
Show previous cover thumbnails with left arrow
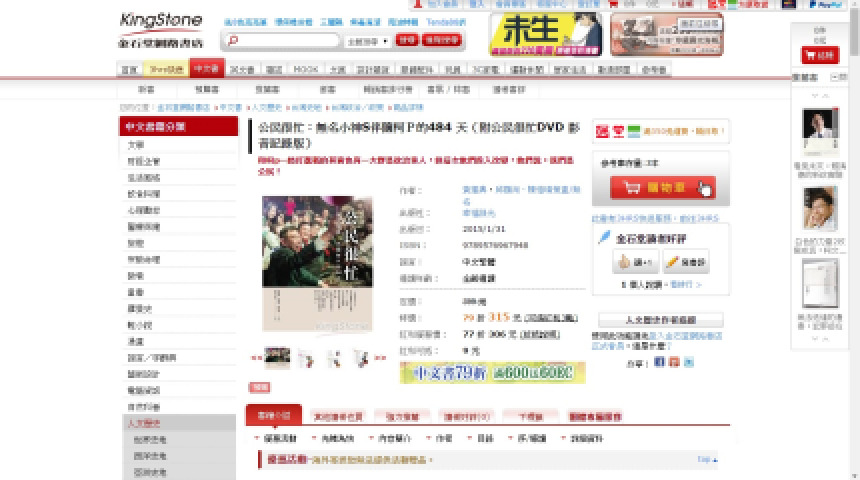pos(256,355)
